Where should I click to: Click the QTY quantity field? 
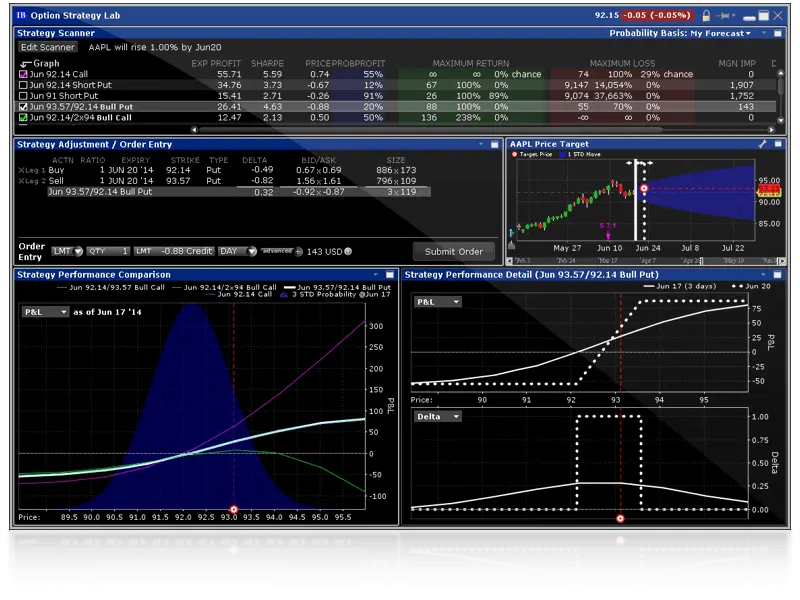click(108, 252)
